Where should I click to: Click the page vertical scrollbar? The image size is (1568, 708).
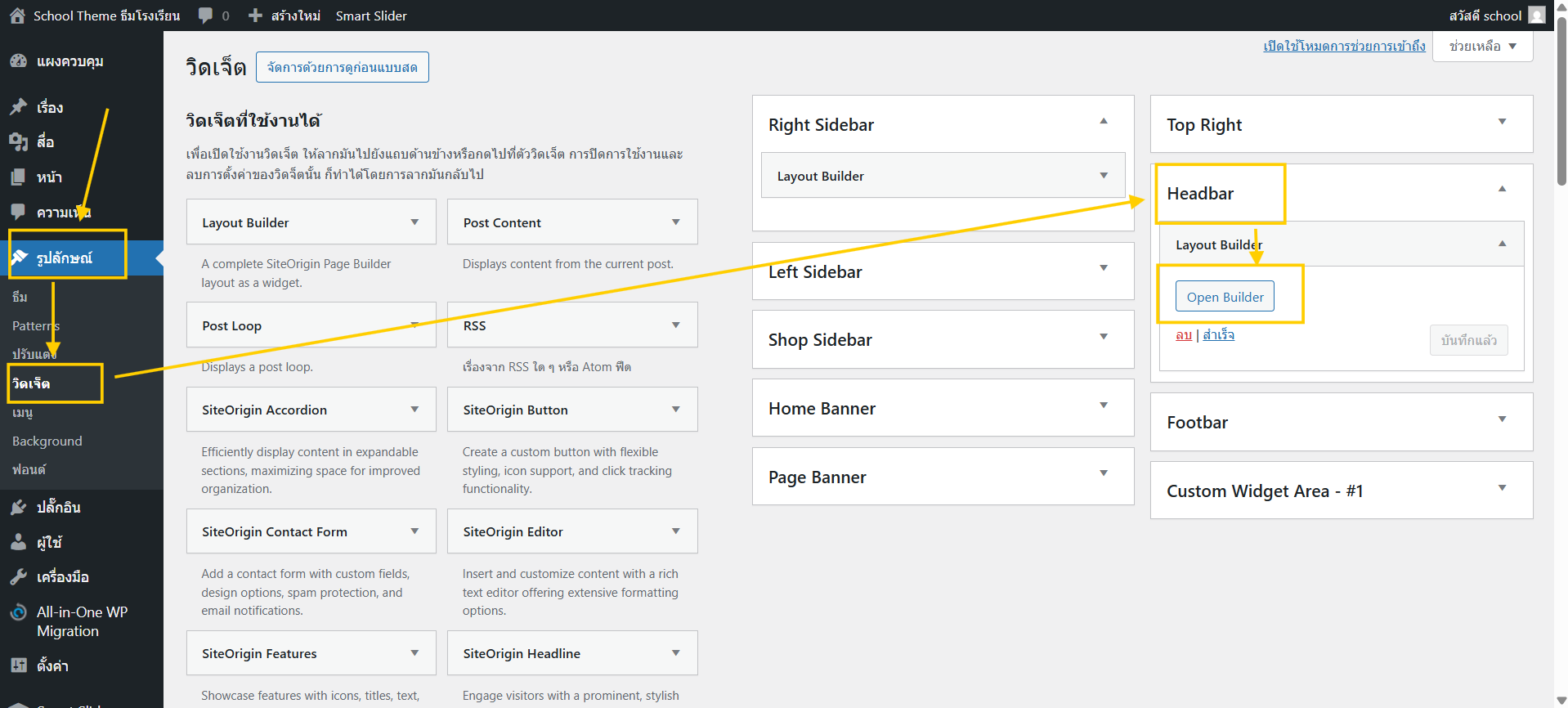pos(1561,98)
